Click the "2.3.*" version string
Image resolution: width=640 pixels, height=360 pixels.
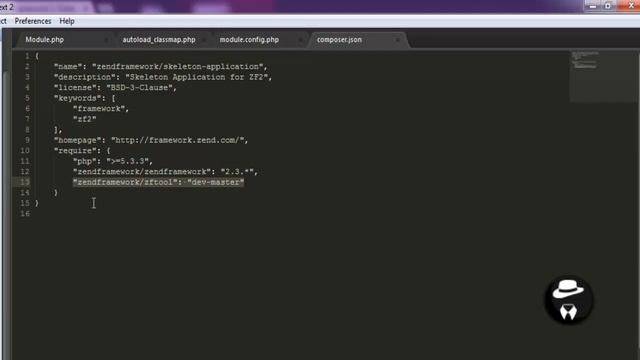point(237,172)
